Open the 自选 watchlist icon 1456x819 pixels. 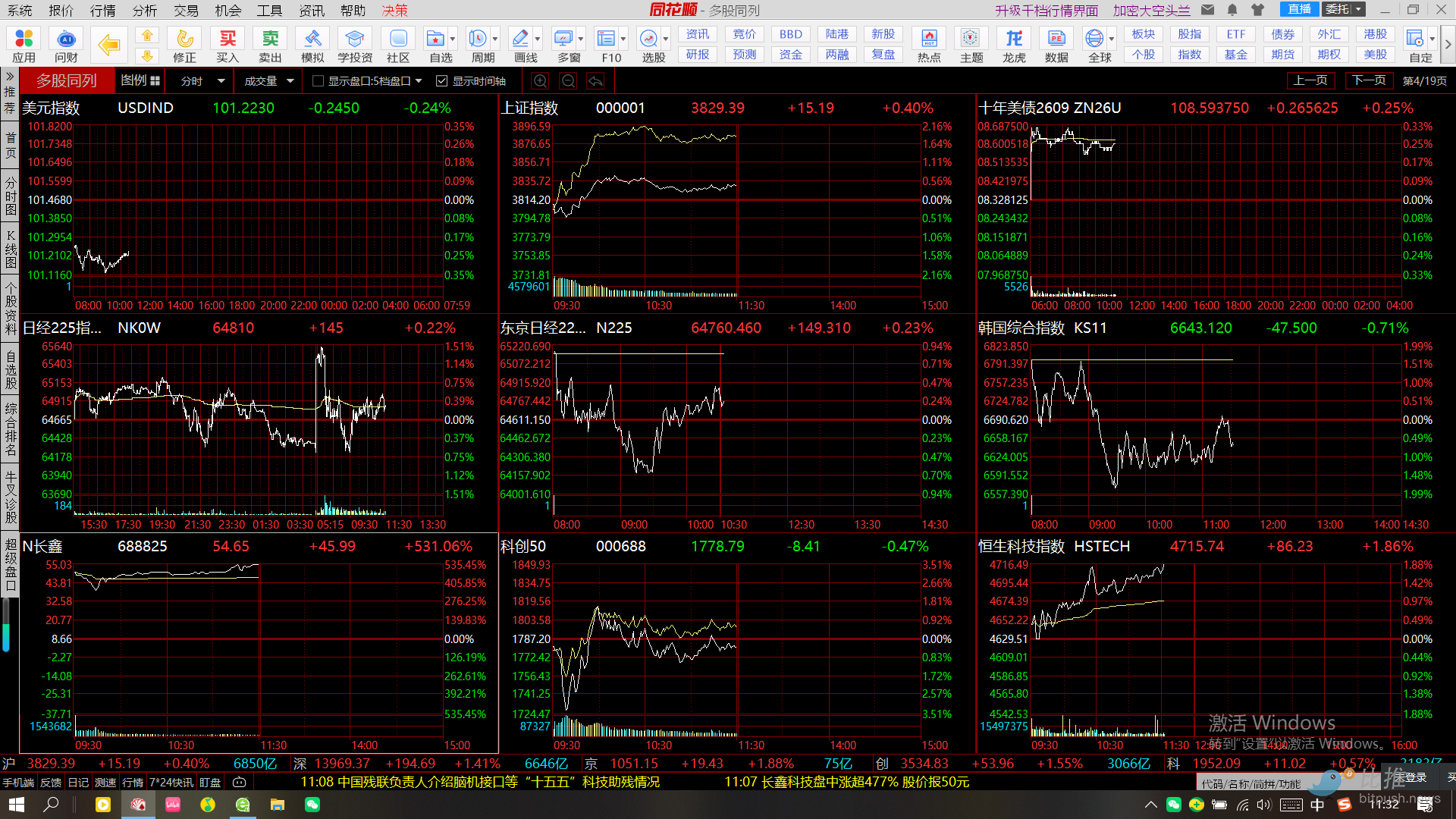pos(436,45)
